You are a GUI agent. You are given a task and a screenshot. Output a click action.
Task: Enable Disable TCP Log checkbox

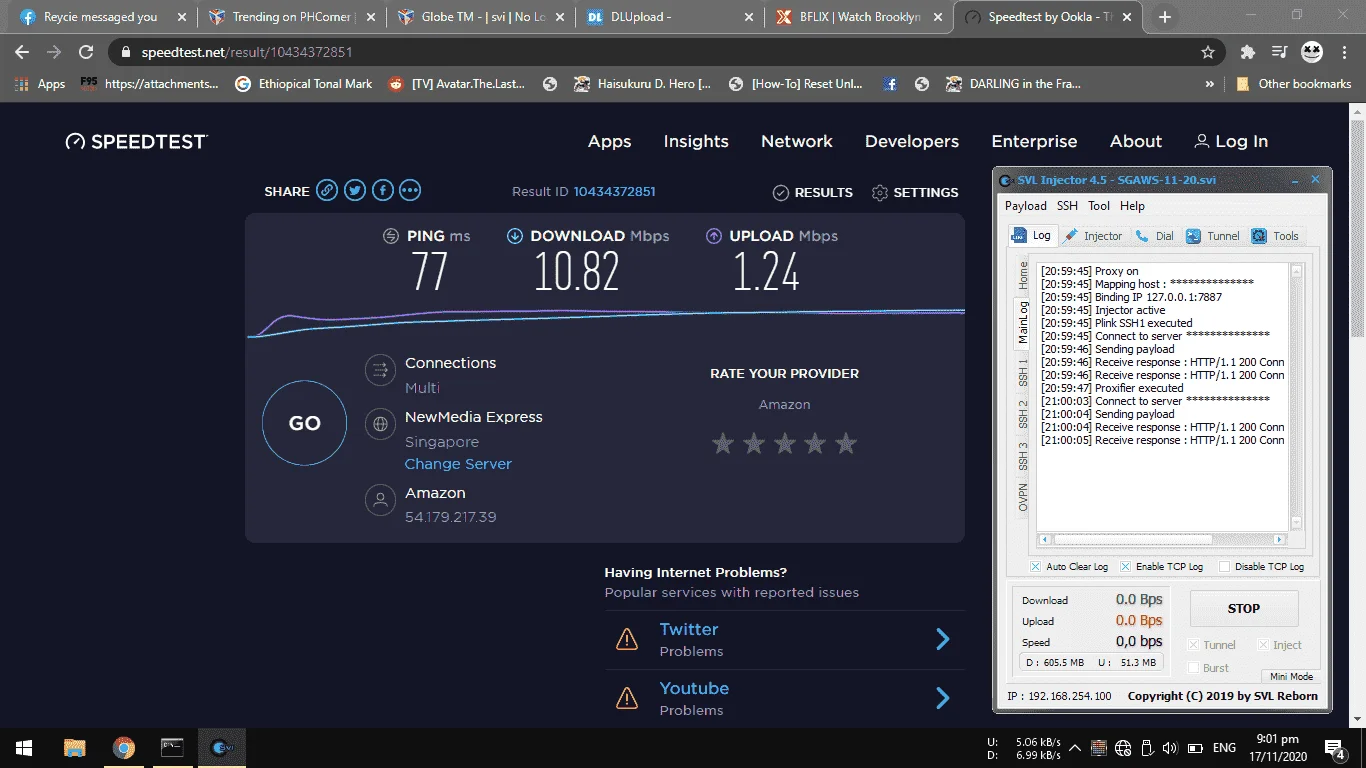(x=1224, y=567)
